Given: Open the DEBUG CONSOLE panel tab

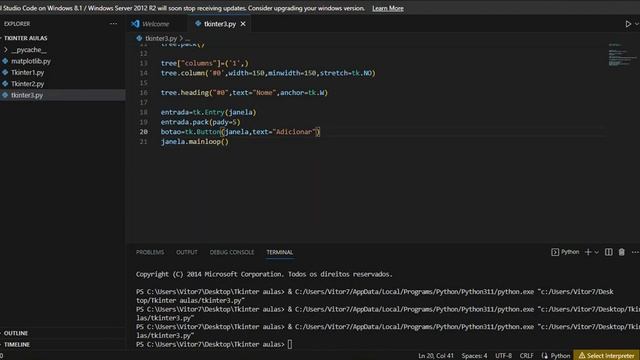Looking at the screenshot, I should coord(232,252).
